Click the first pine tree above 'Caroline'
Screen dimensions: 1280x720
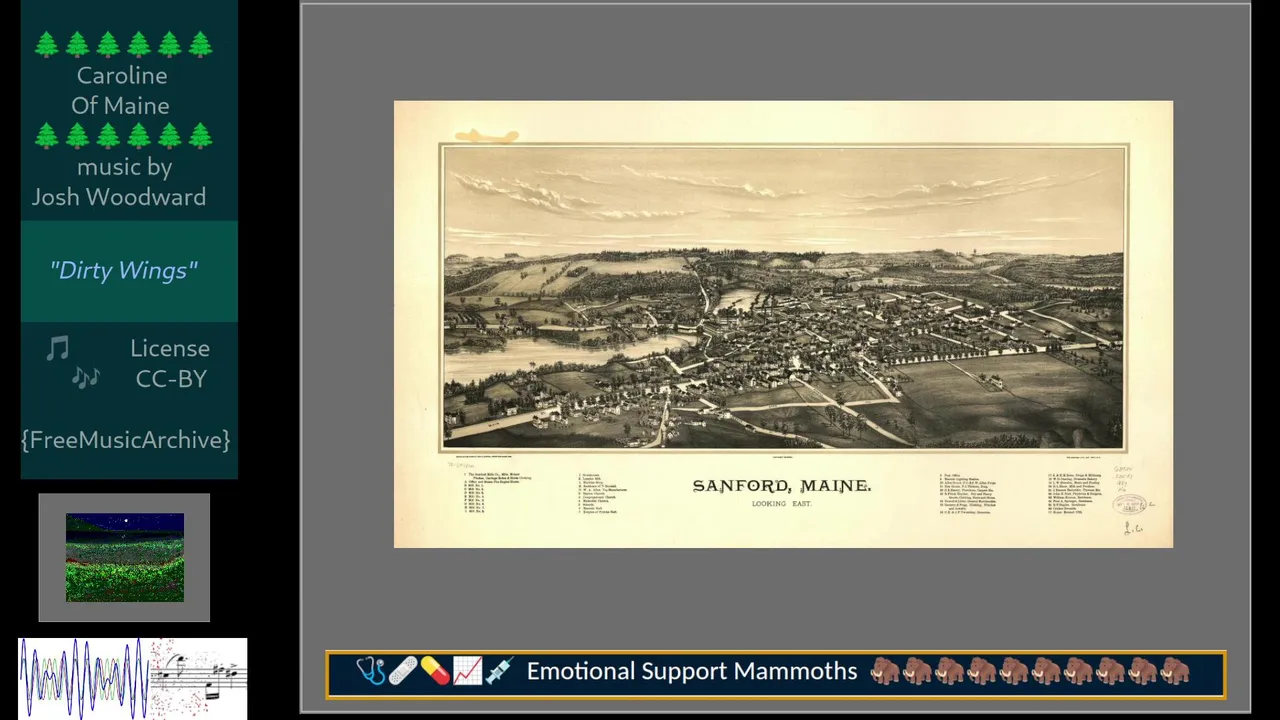click(x=47, y=44)
